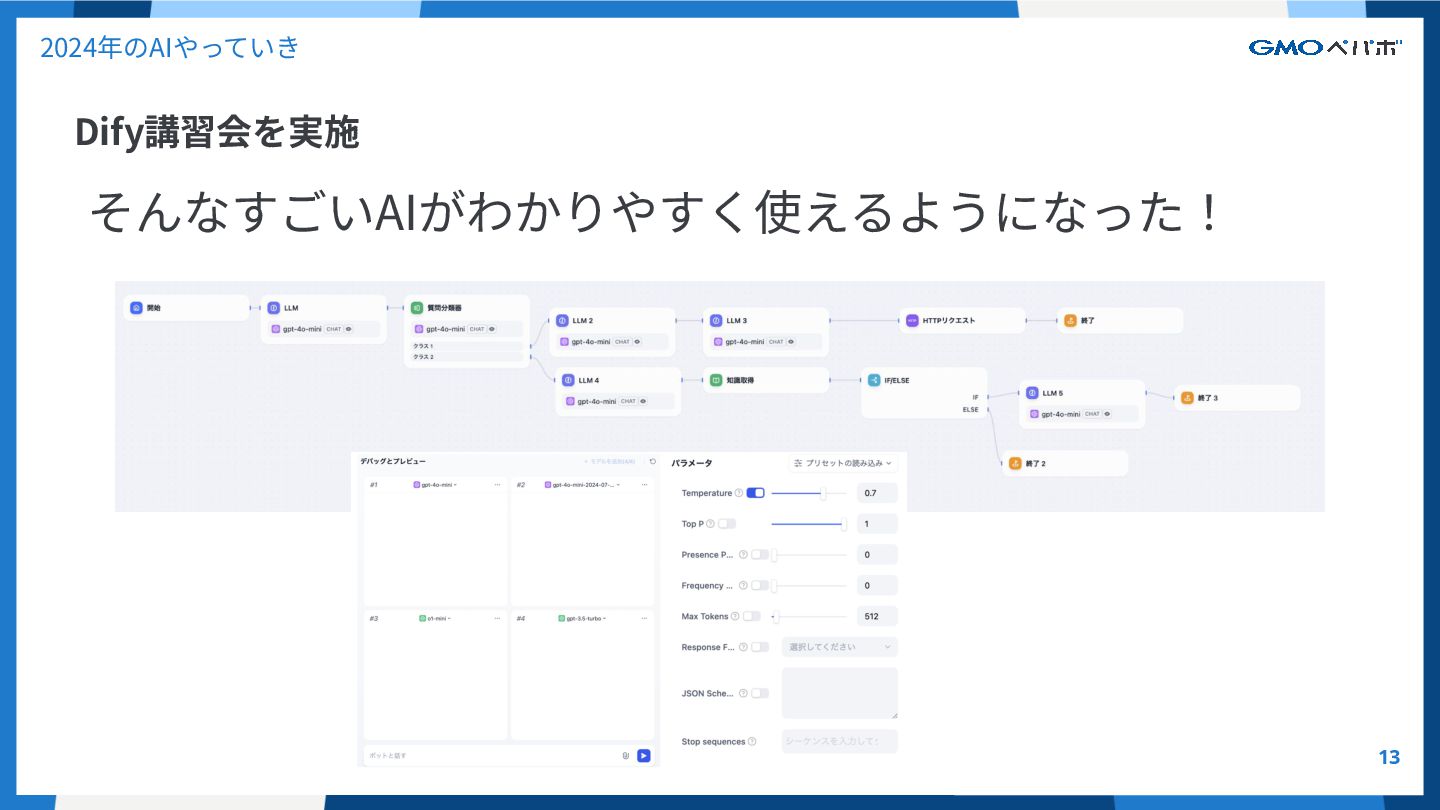
Task: Click the クラス 2 row in classifier node
Action: 468,356
